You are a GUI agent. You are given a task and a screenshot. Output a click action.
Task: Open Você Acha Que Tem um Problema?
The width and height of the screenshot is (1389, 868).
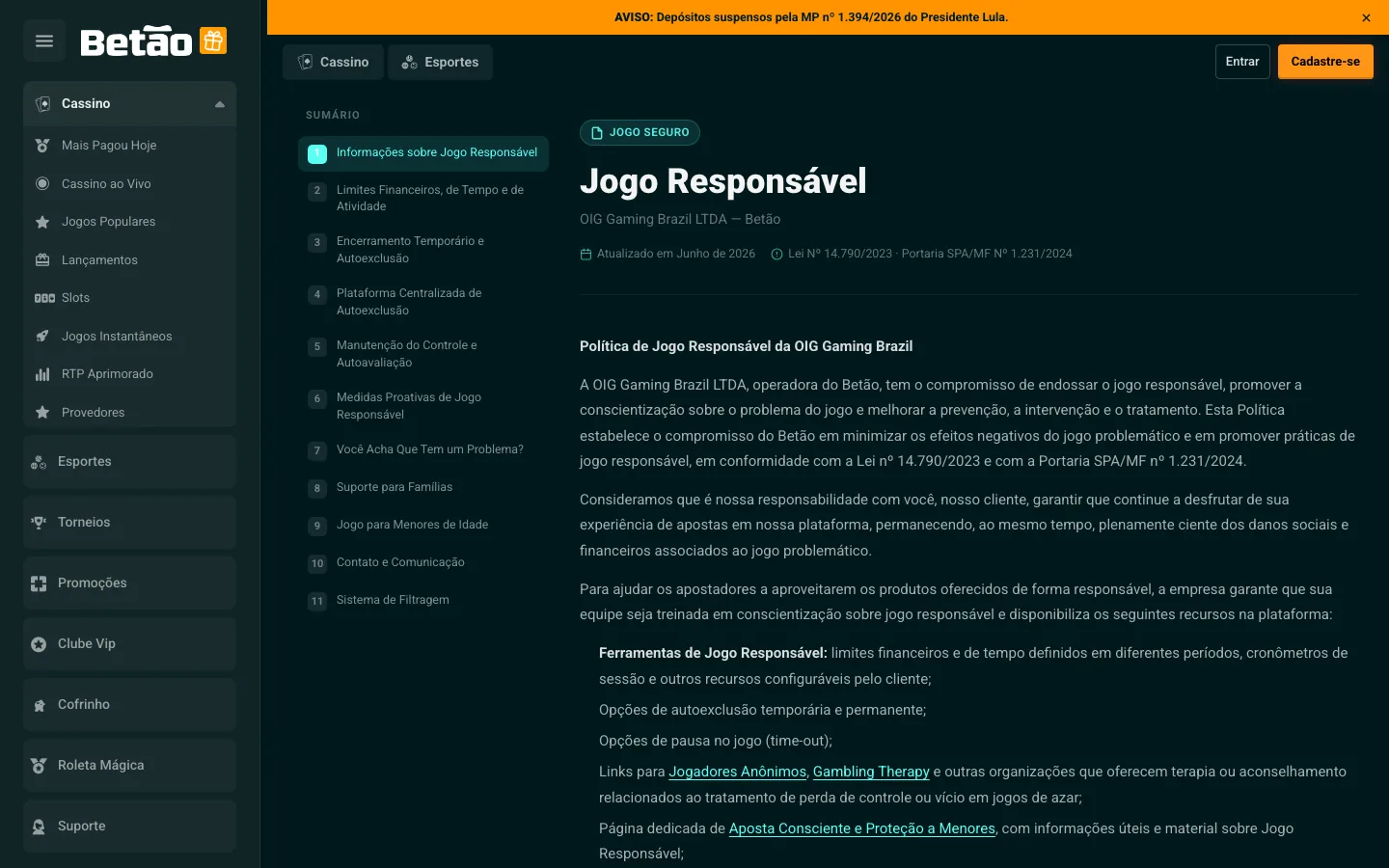tap(422, 449)
